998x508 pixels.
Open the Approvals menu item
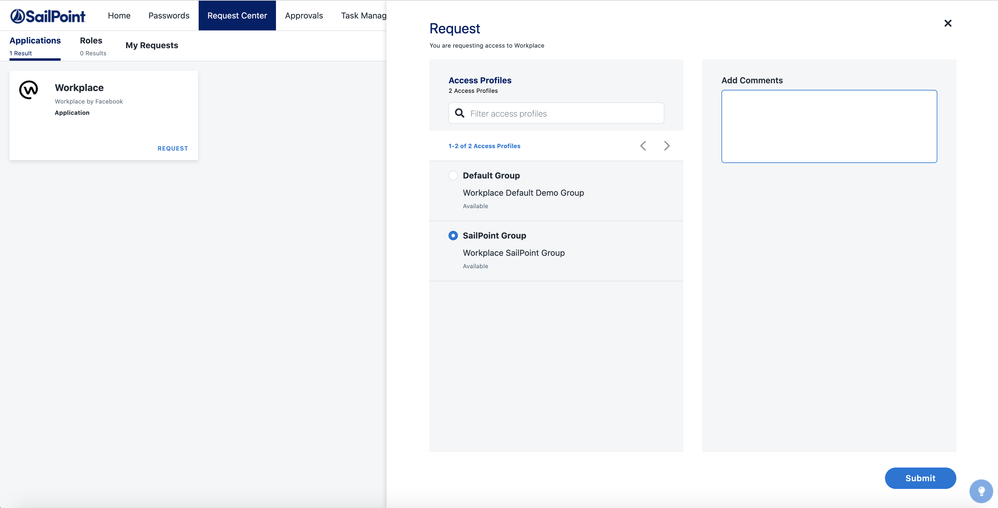(304, 16)
